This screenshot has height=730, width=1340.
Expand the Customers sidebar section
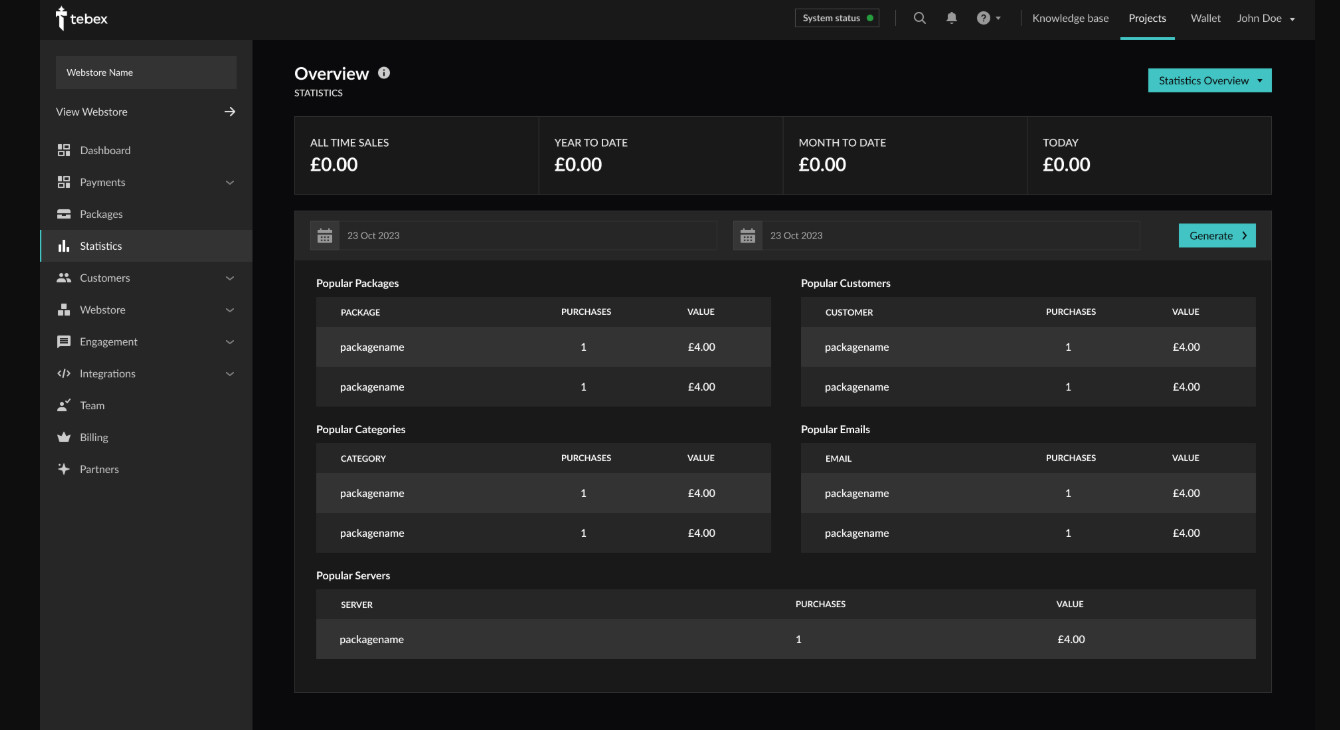145,278
